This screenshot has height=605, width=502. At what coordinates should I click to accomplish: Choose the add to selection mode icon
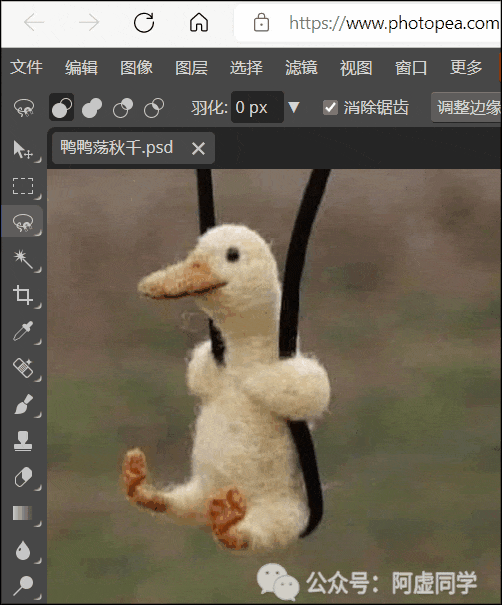(x=92, y=108)
